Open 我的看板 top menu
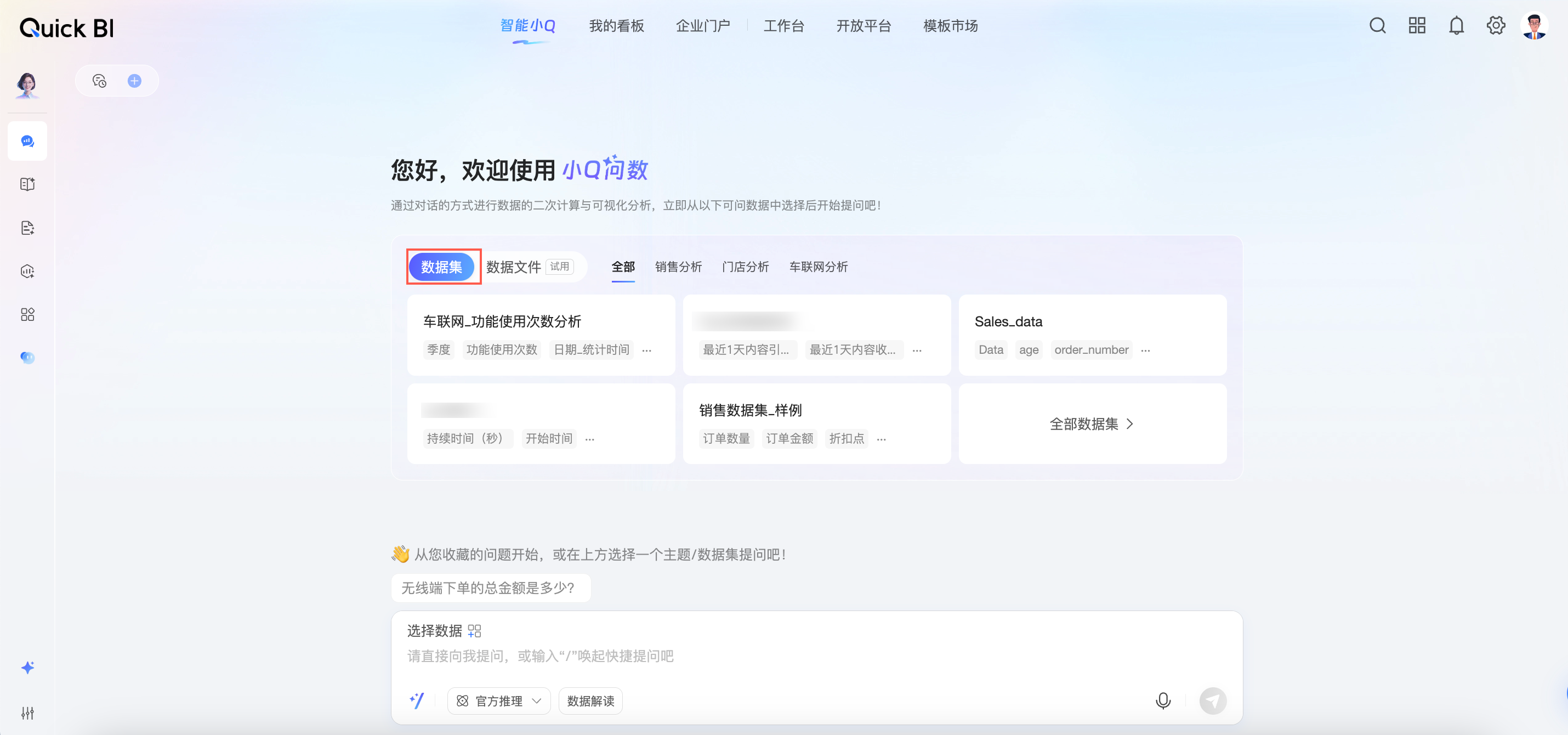Screen dimensions: 1568x735 616,26
